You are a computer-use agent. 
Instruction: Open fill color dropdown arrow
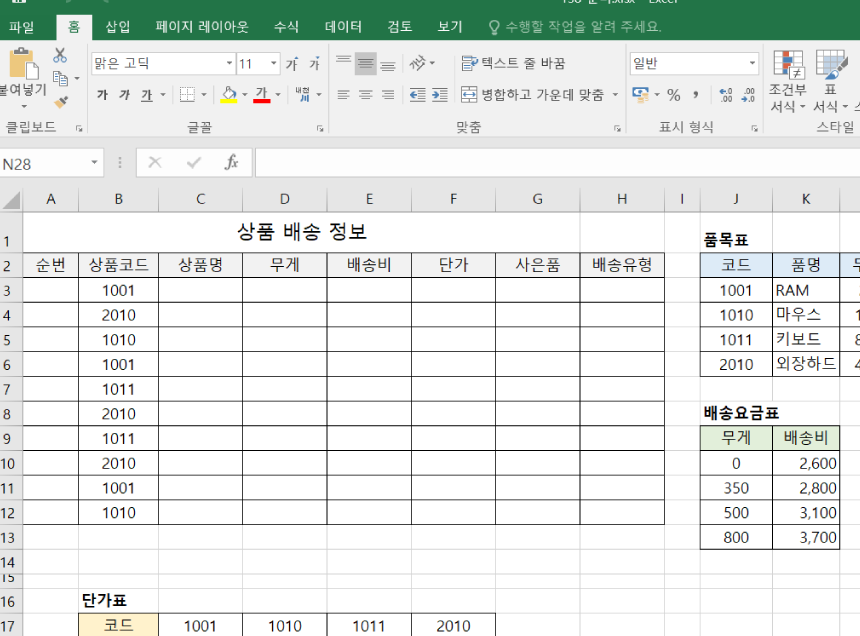245,95
